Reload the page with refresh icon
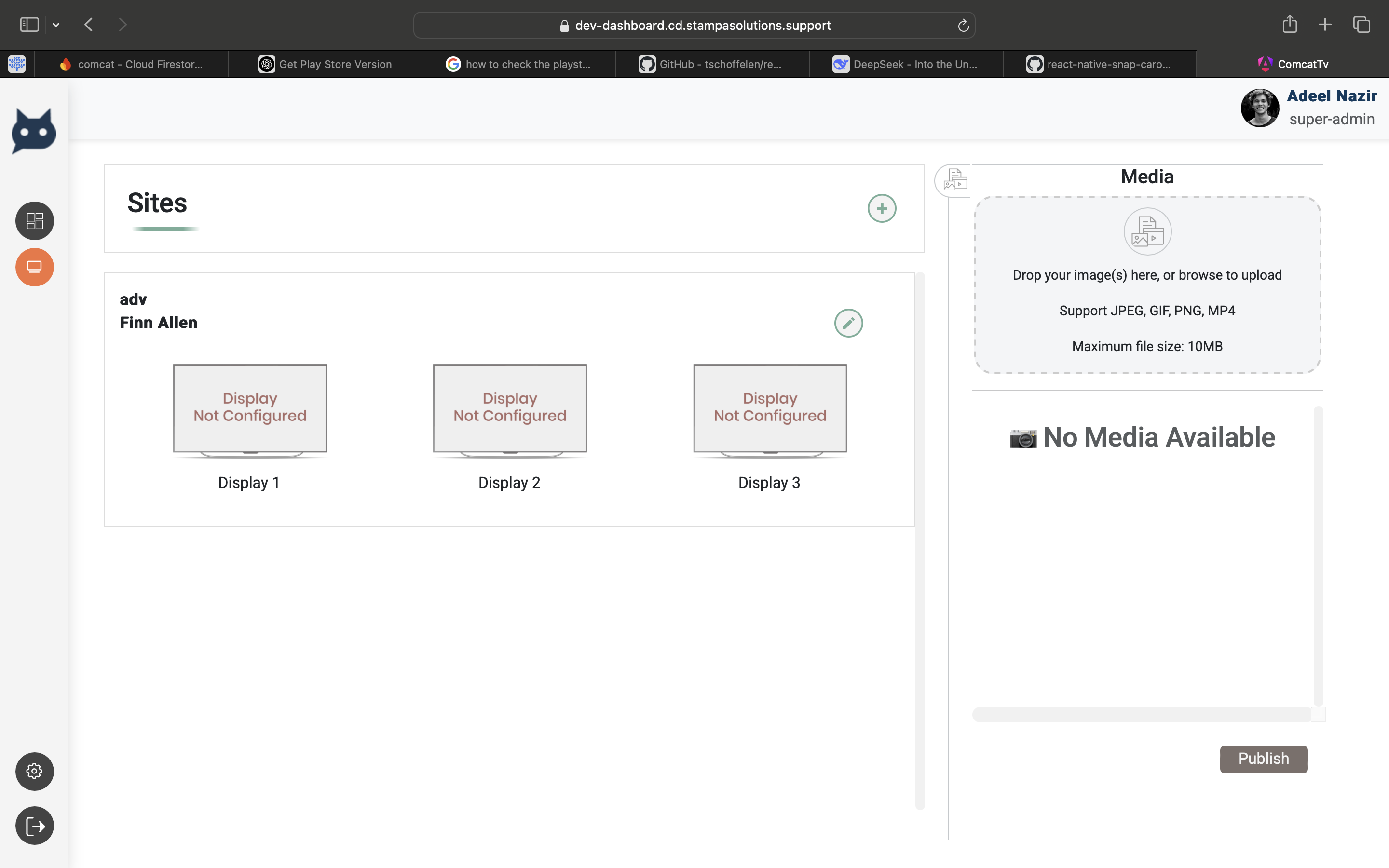Image resolution: width=1389 pixels, height=868 pixels. coord(963,25)
